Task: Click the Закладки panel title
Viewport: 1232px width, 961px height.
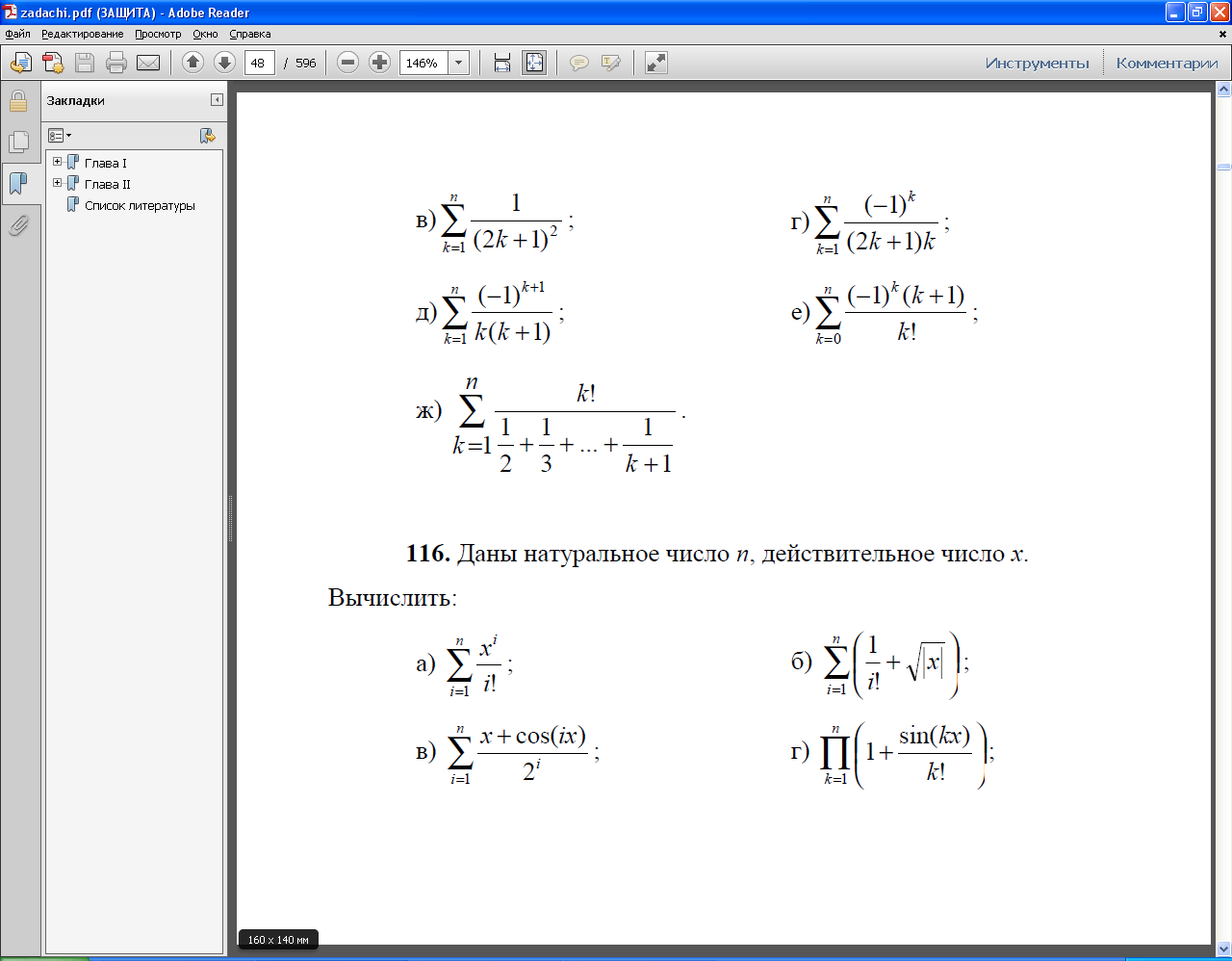Action: pos(76,100)
